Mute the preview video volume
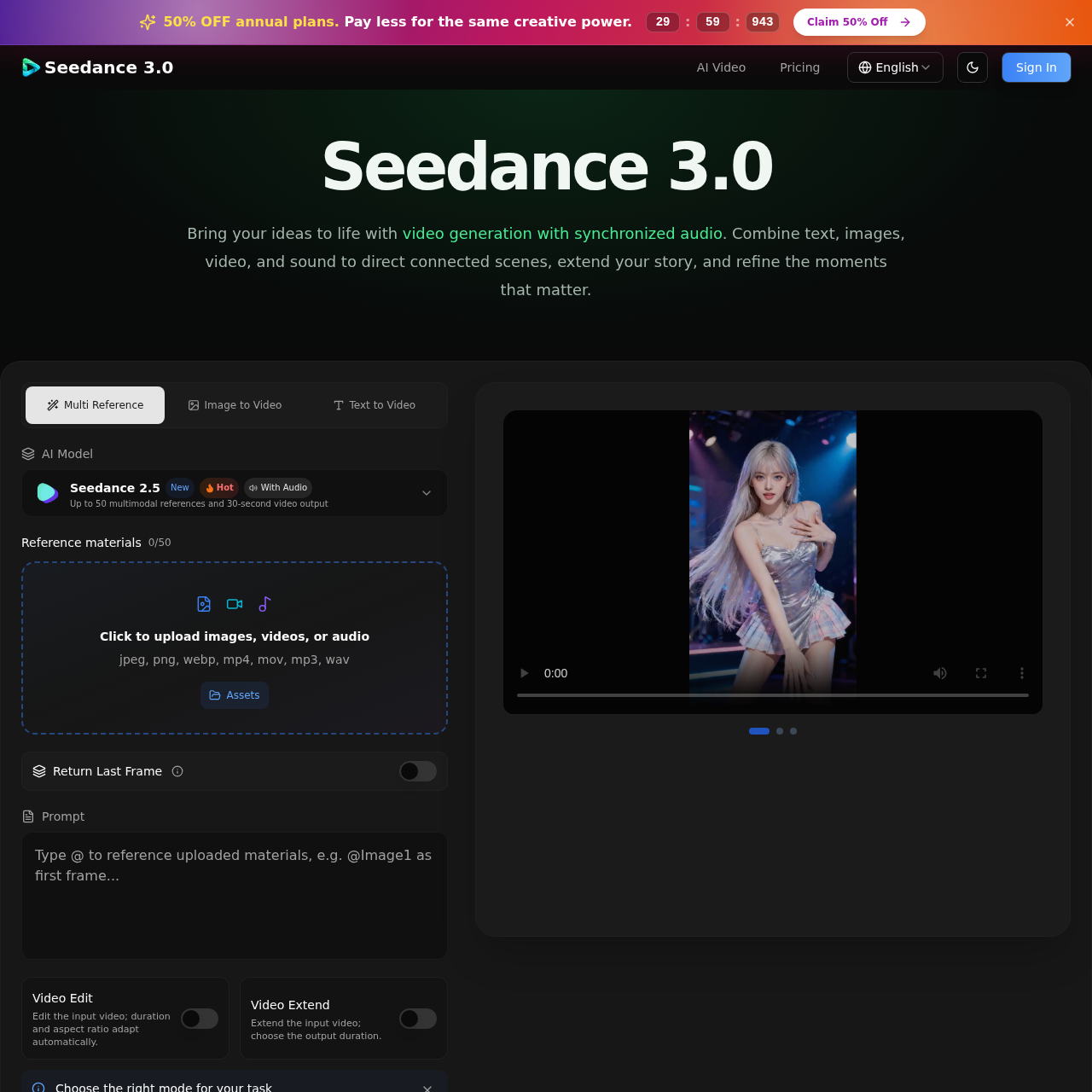 click(940, 673)
